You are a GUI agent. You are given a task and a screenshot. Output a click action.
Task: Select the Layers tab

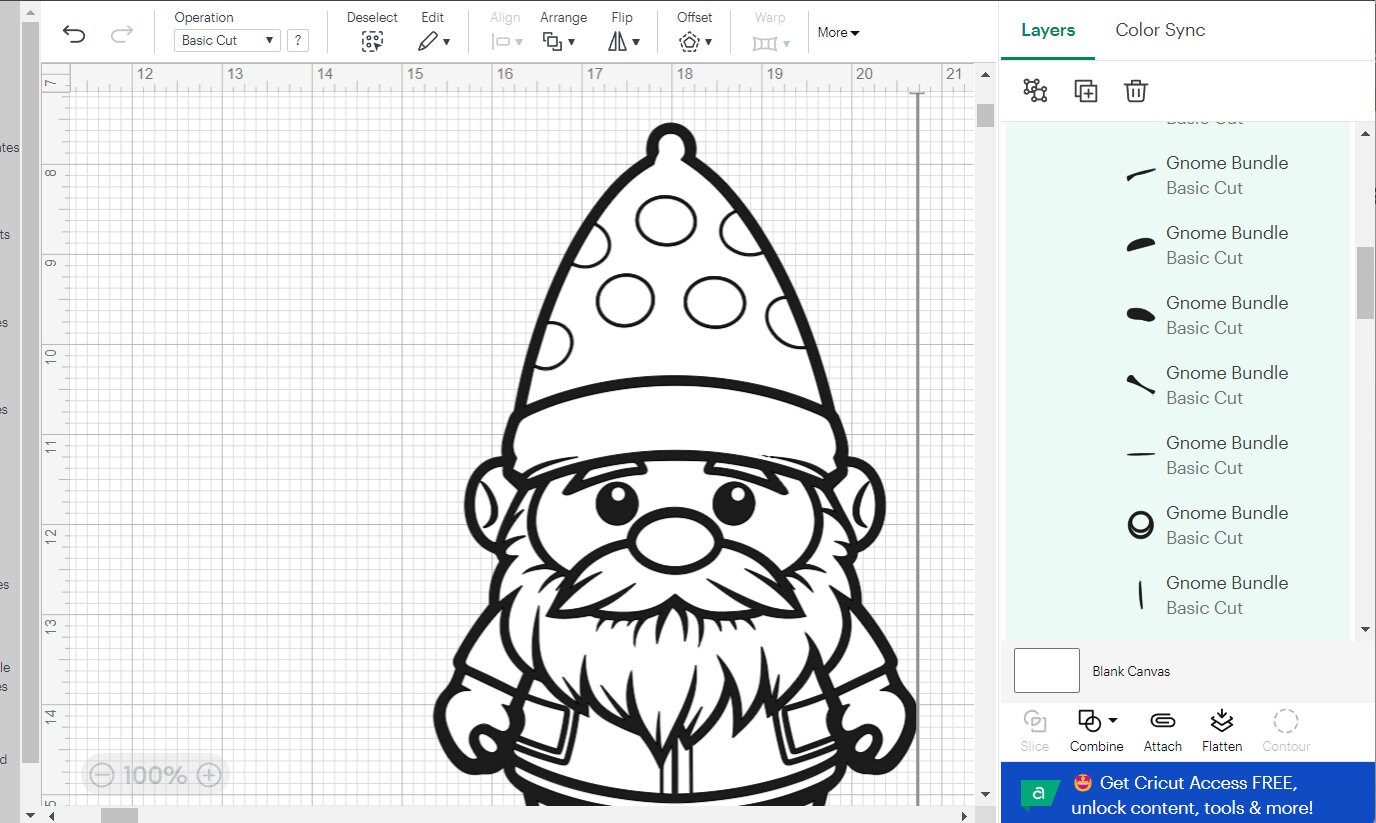1048,30
